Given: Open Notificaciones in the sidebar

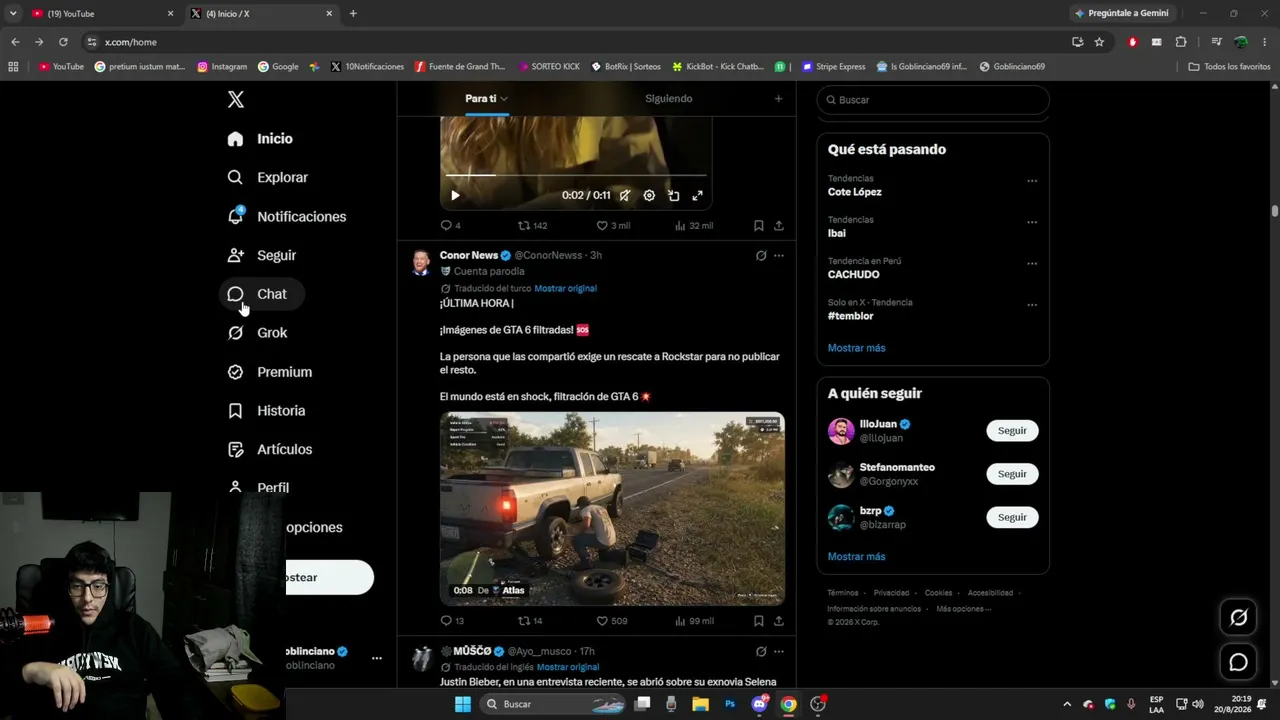Looking at the screenshot, I should point(287,217).
